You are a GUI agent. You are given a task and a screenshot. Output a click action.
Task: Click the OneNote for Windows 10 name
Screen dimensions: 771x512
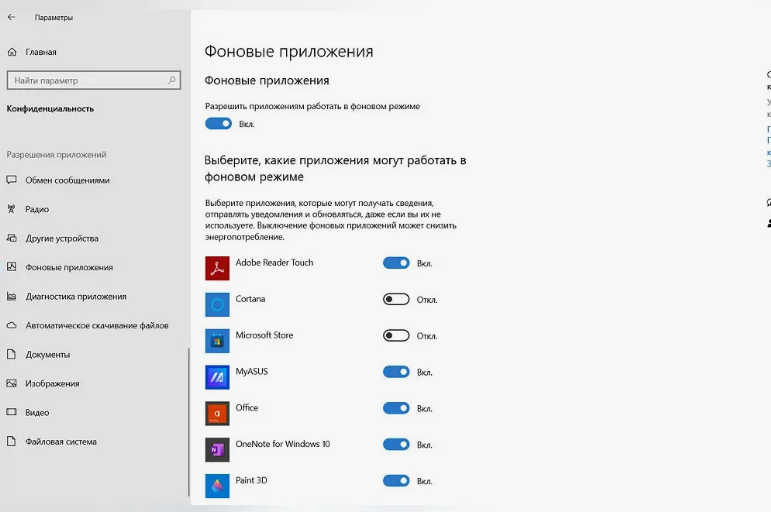[x=283, y=444]
